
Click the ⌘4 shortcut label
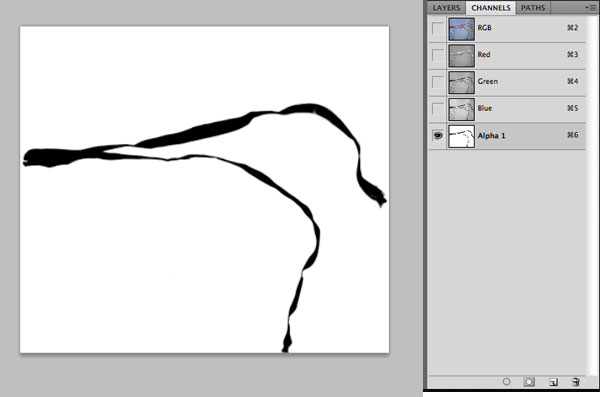572,82
